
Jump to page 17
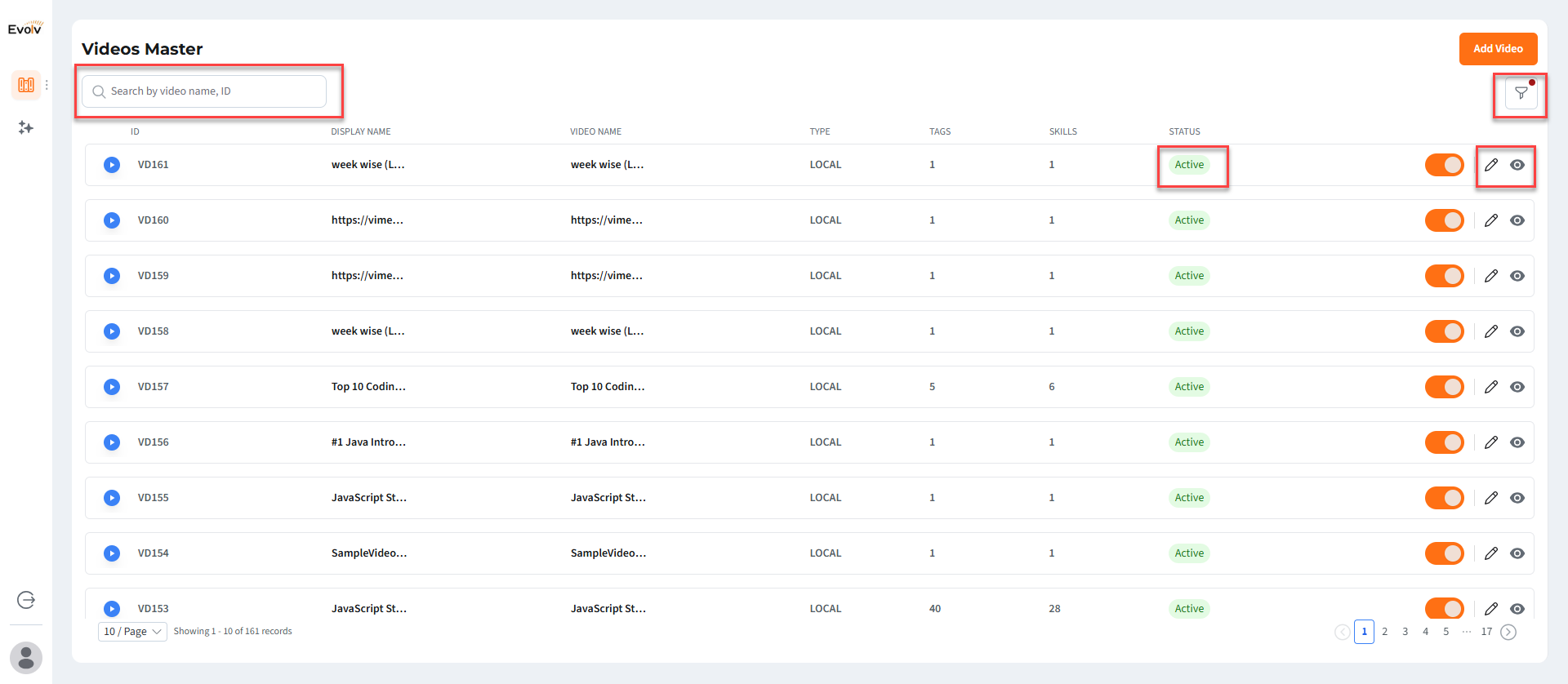click(1486, 632)
